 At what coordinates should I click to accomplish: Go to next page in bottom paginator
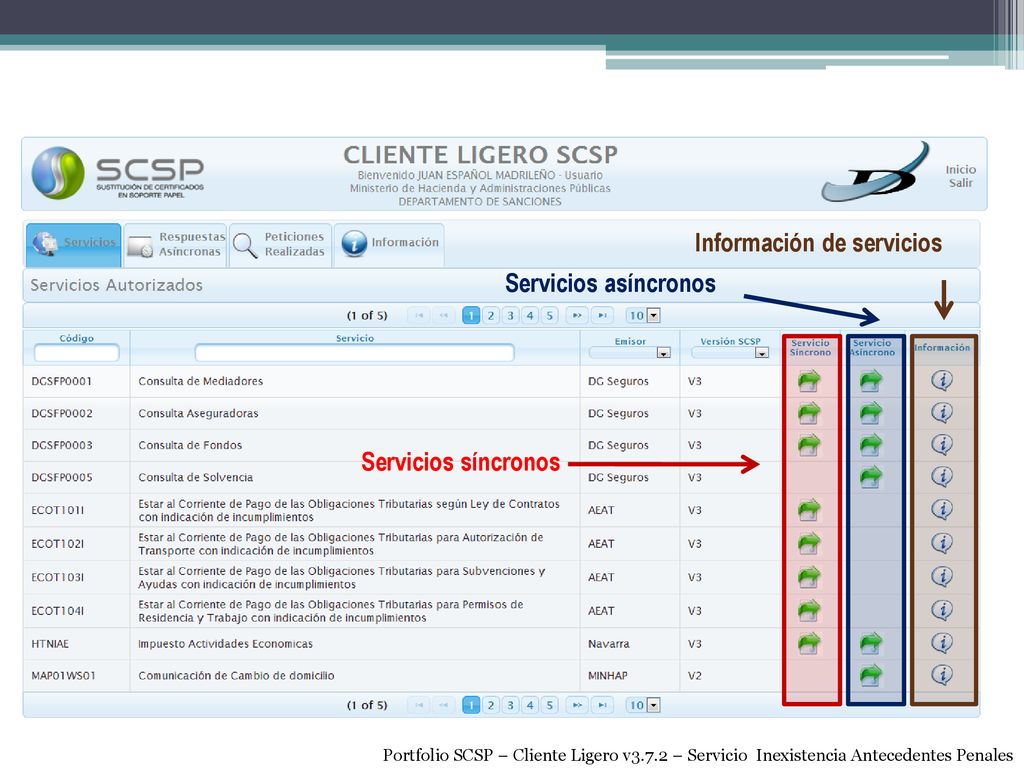[x=577, y=705]
